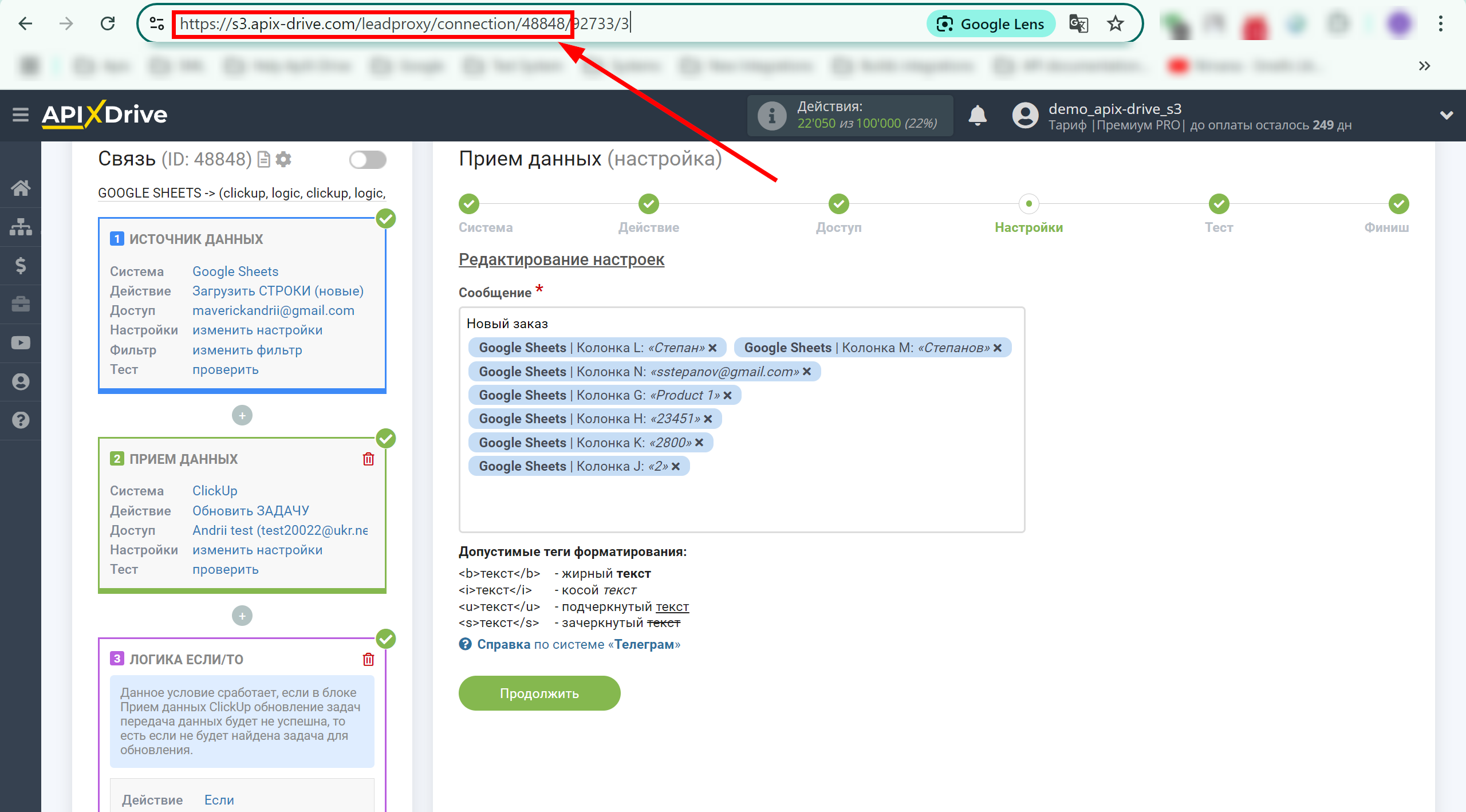The image size is (1466, 812).
Task: Open the video tutorials sidebar icon
Action: [21, 343]
